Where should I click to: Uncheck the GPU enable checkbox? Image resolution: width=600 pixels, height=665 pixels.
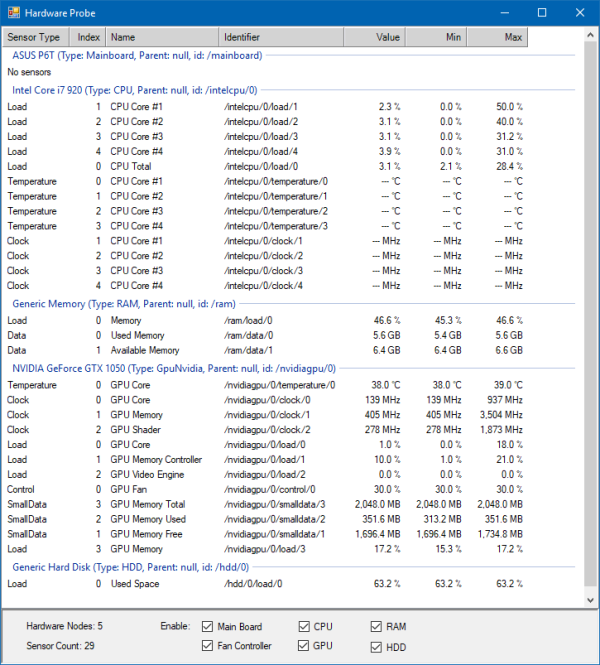click(x=304, y=645)
